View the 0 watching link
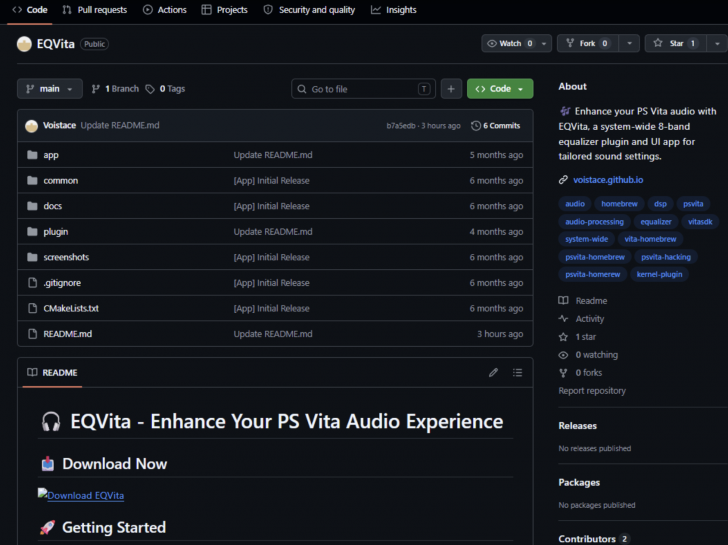This screenshot has width=728, height=545. coord(588,355)
